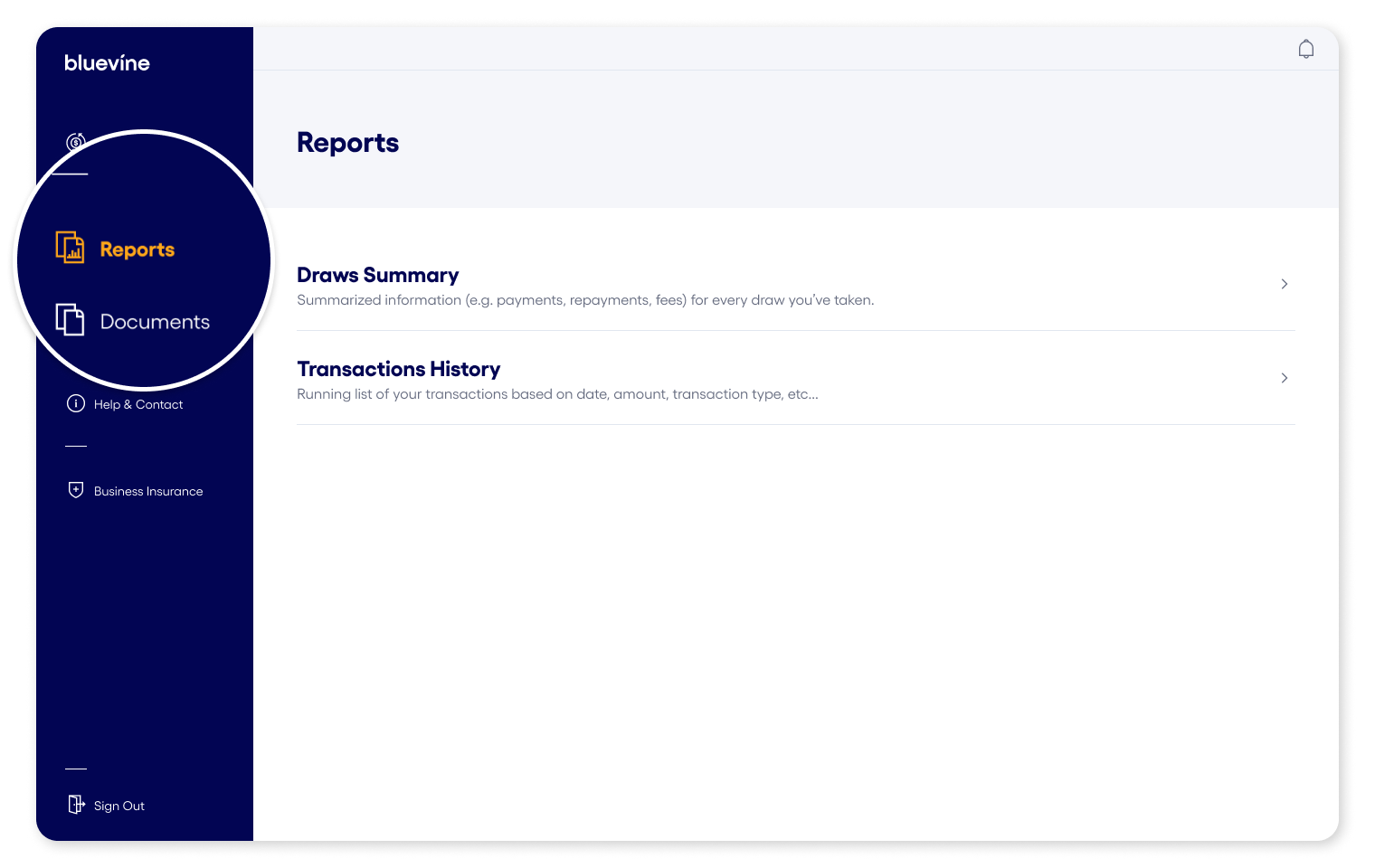Select the shield icon beside Business Insurance
1375x868 pixels.
click(x=76, y=490)
